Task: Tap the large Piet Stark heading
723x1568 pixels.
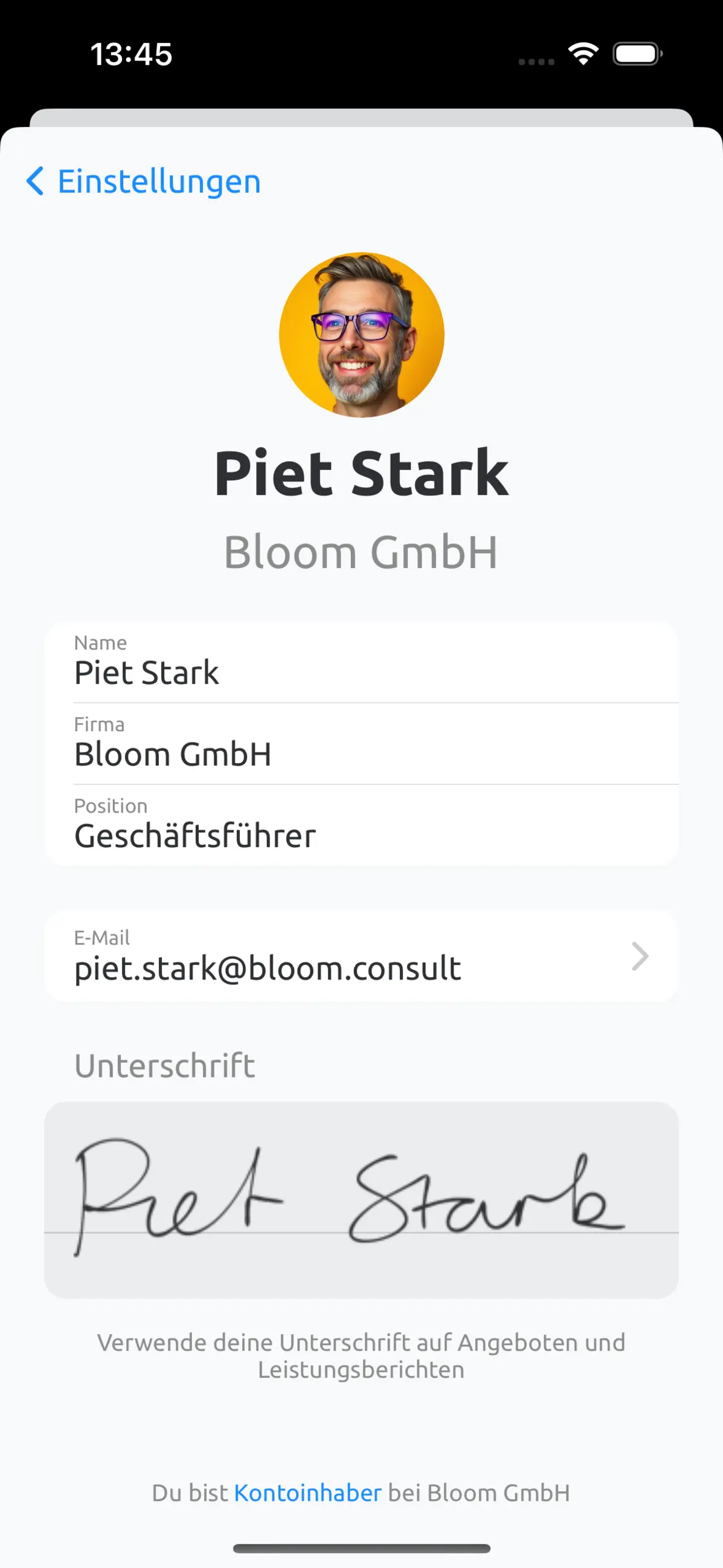Action: pos(361,473)
